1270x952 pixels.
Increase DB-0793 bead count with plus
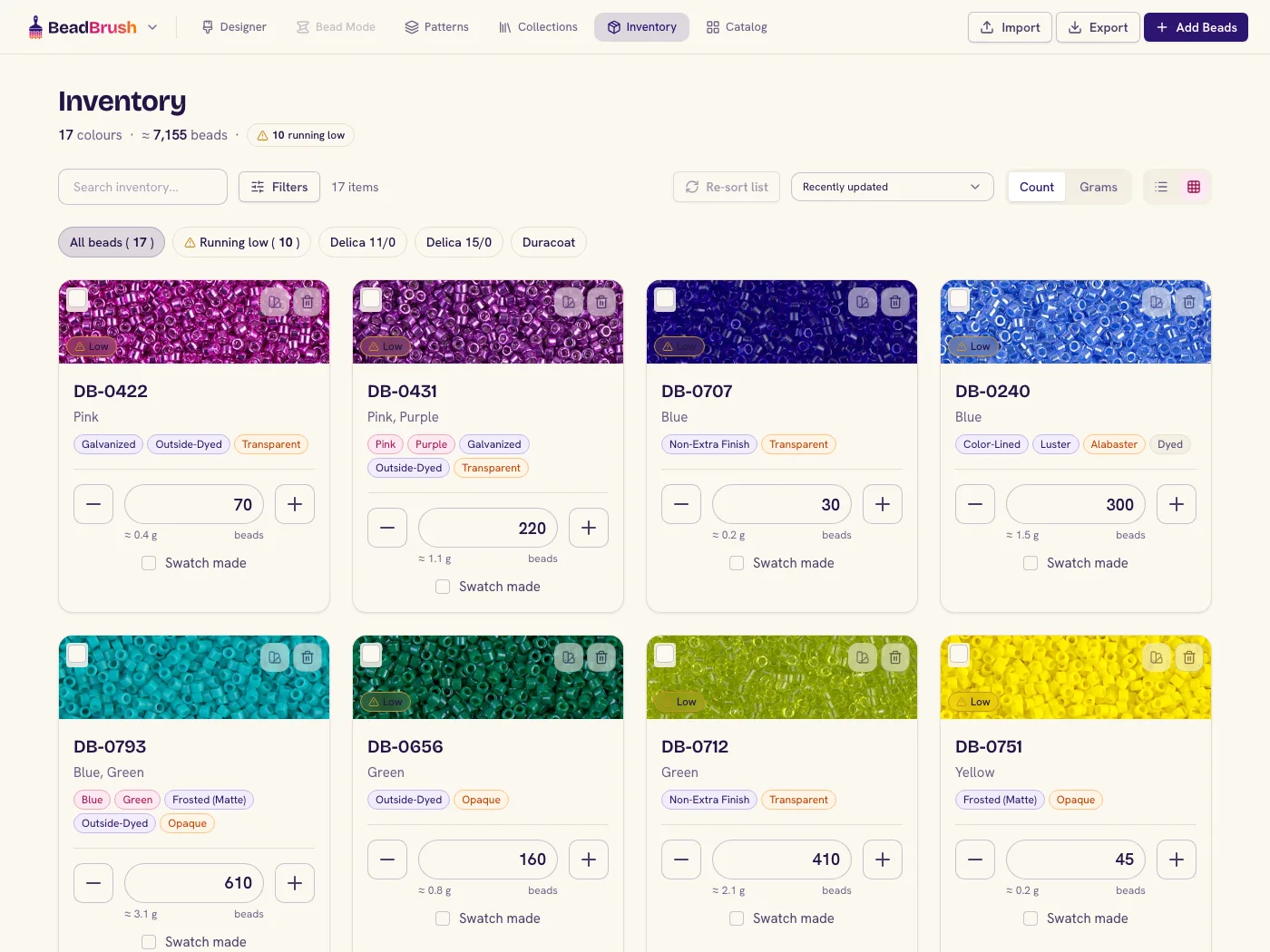[295, 883]
